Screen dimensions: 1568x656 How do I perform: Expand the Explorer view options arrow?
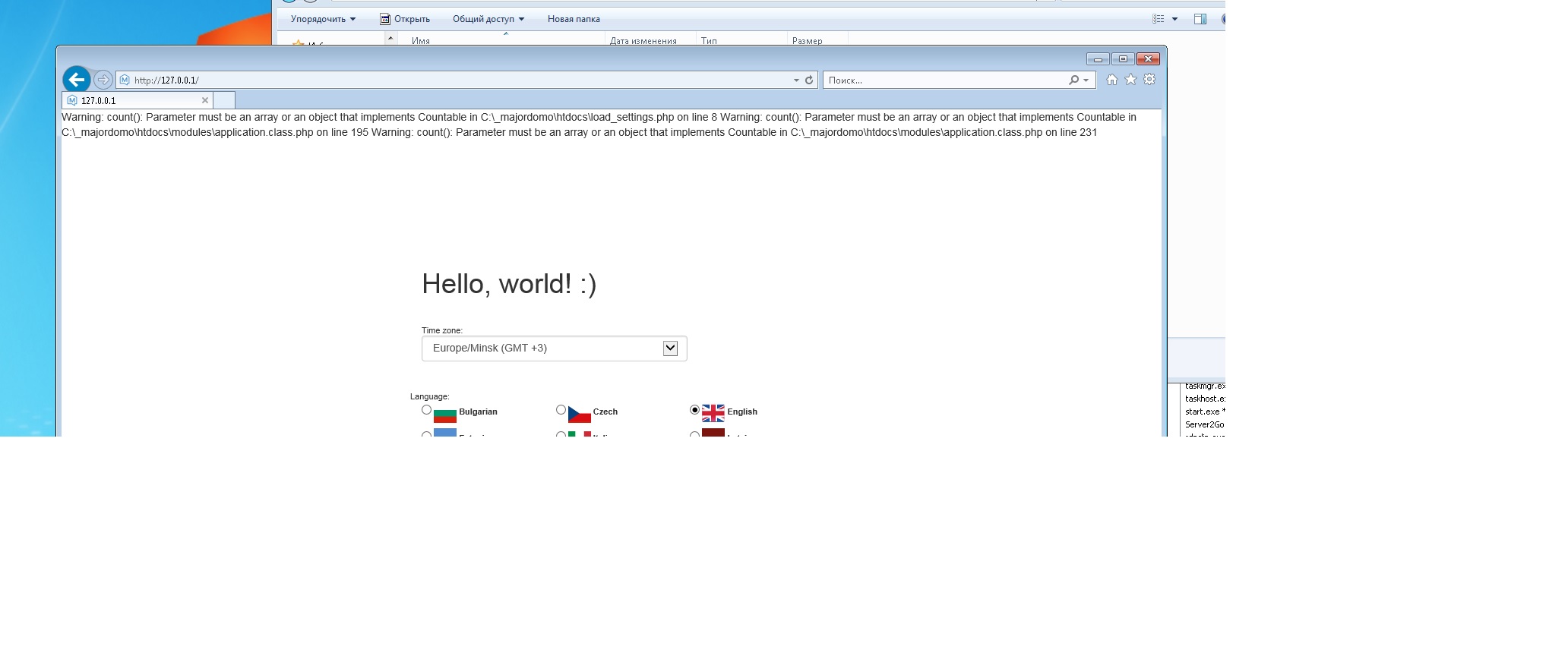pos(1174,19)
